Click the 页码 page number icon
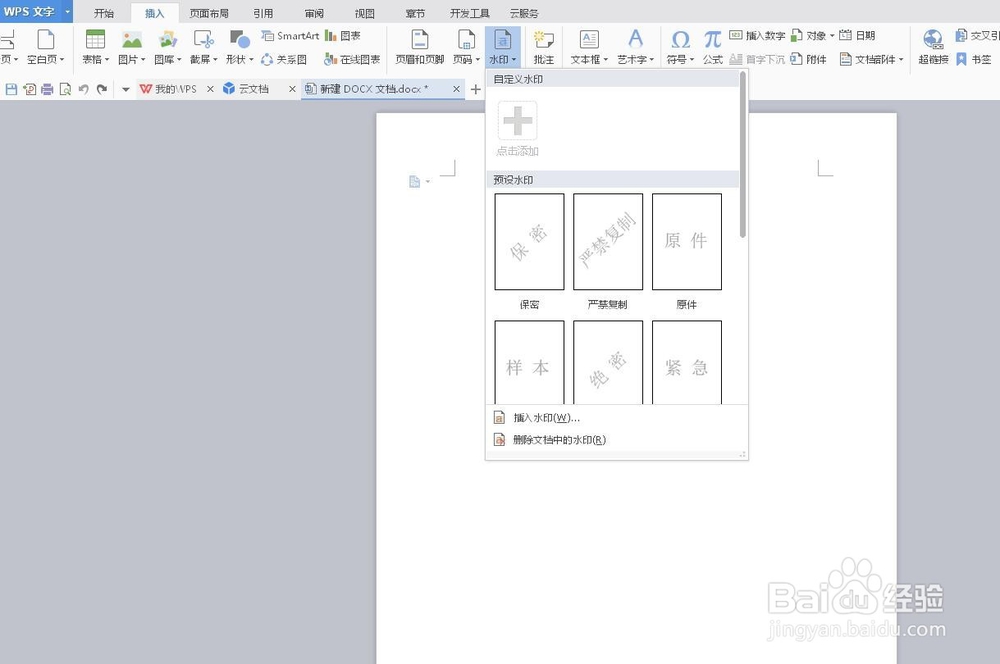 click(466, 40)
